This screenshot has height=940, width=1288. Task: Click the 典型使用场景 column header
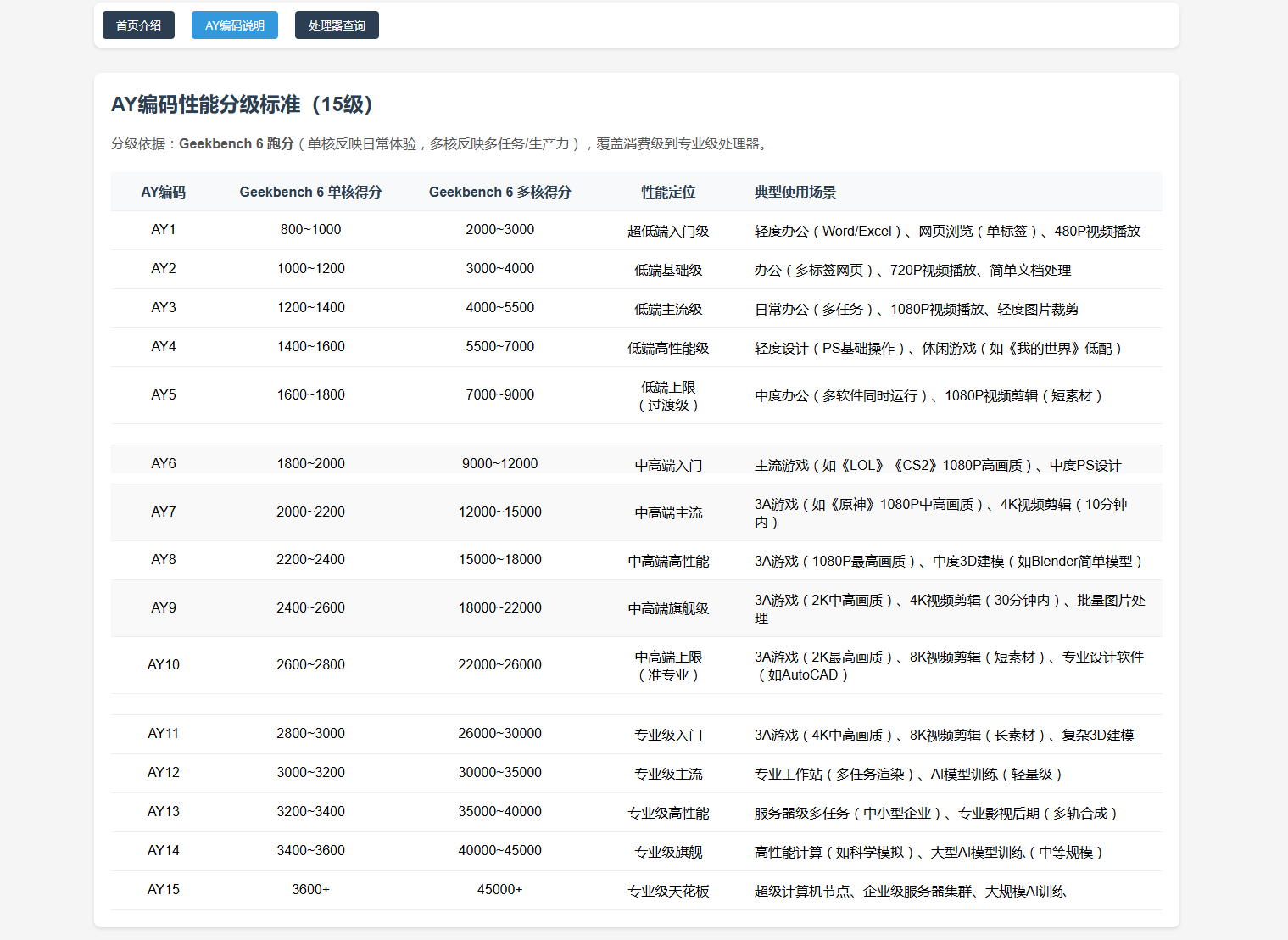795,193
